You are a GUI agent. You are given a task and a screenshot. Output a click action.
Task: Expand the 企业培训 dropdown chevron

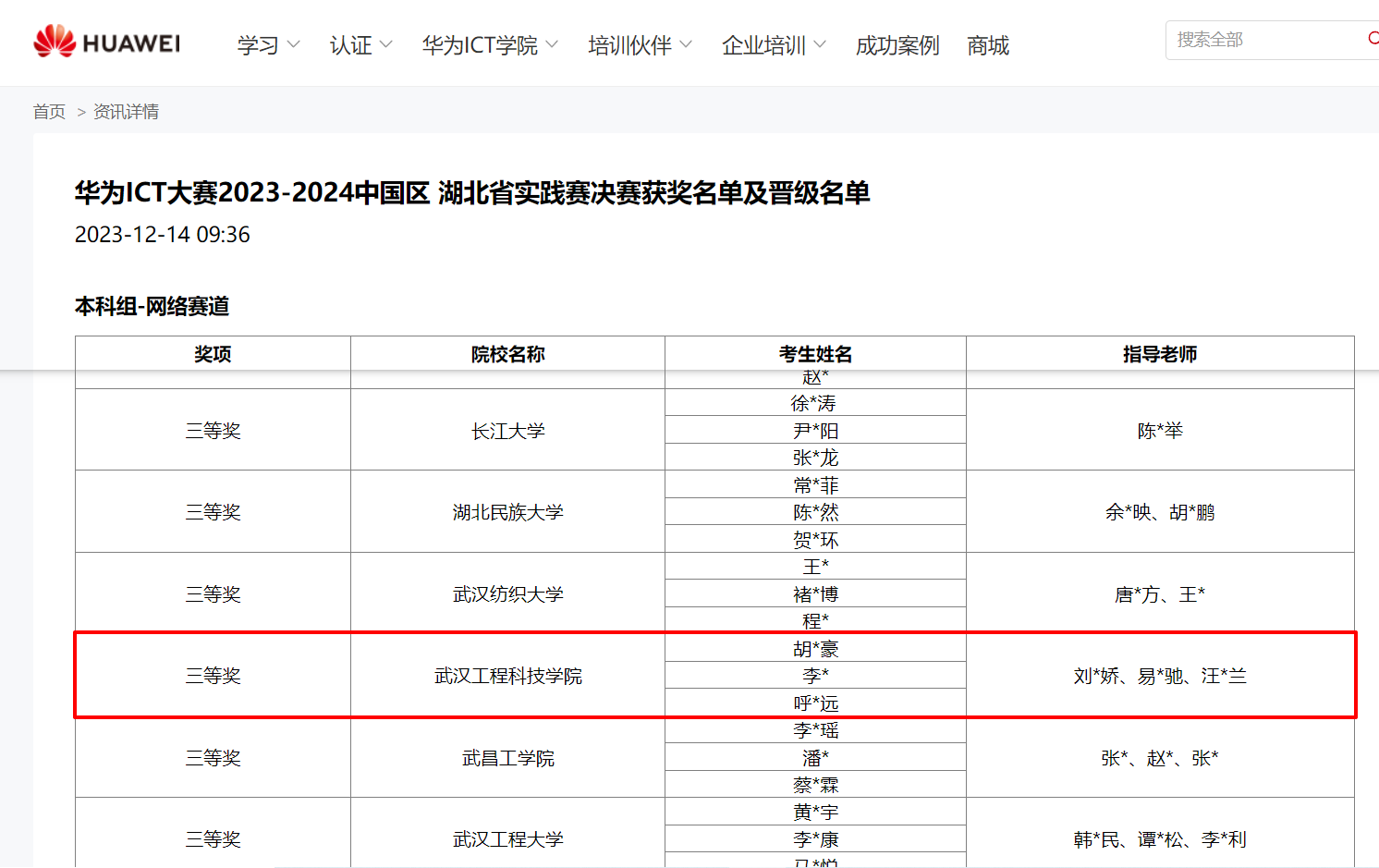(x=820, y=44)
